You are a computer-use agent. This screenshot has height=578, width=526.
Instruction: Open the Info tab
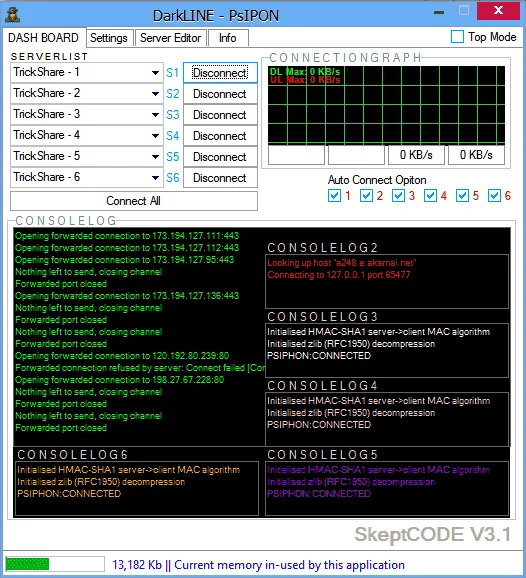point(227,38)
